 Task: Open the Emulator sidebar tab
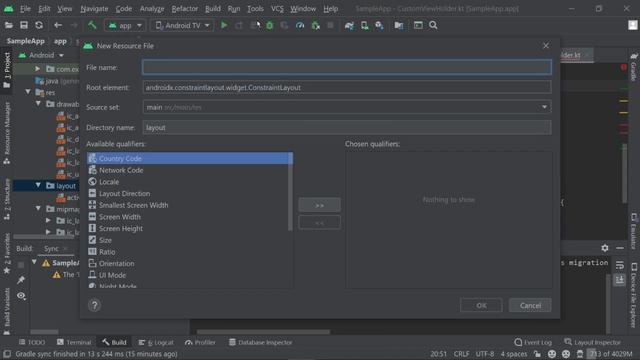coord(634,231)
